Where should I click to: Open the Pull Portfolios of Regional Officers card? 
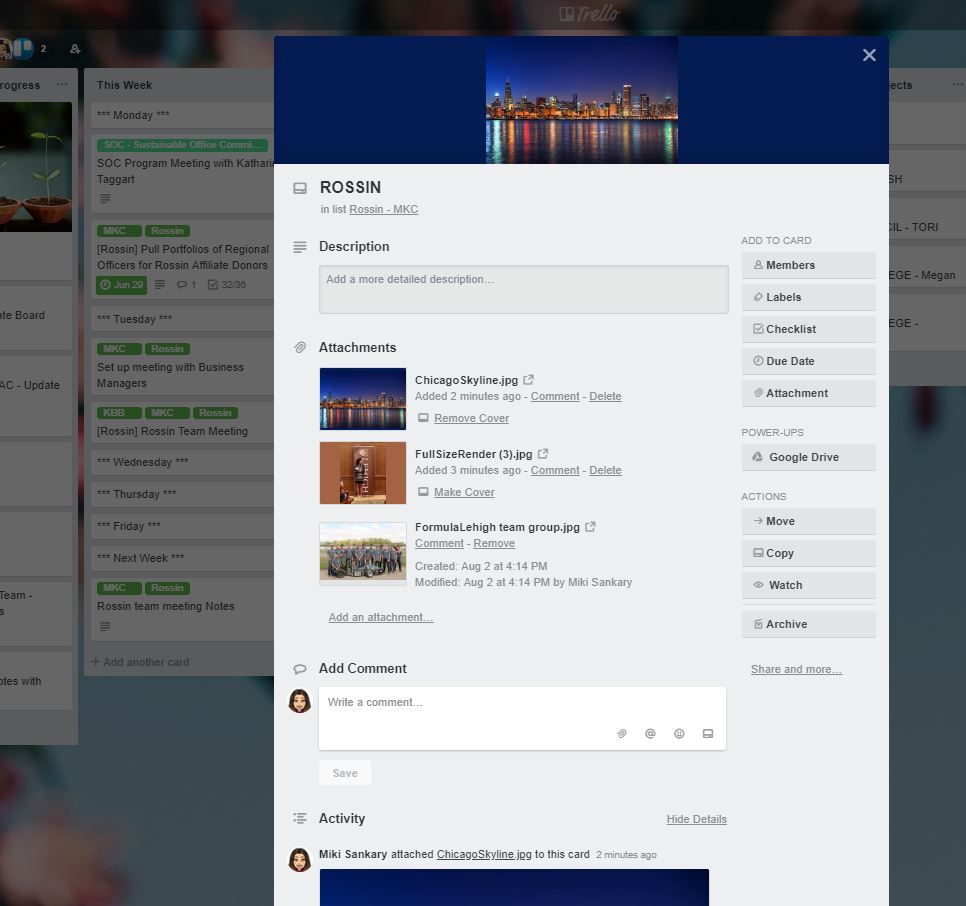[x=182, y=258]
